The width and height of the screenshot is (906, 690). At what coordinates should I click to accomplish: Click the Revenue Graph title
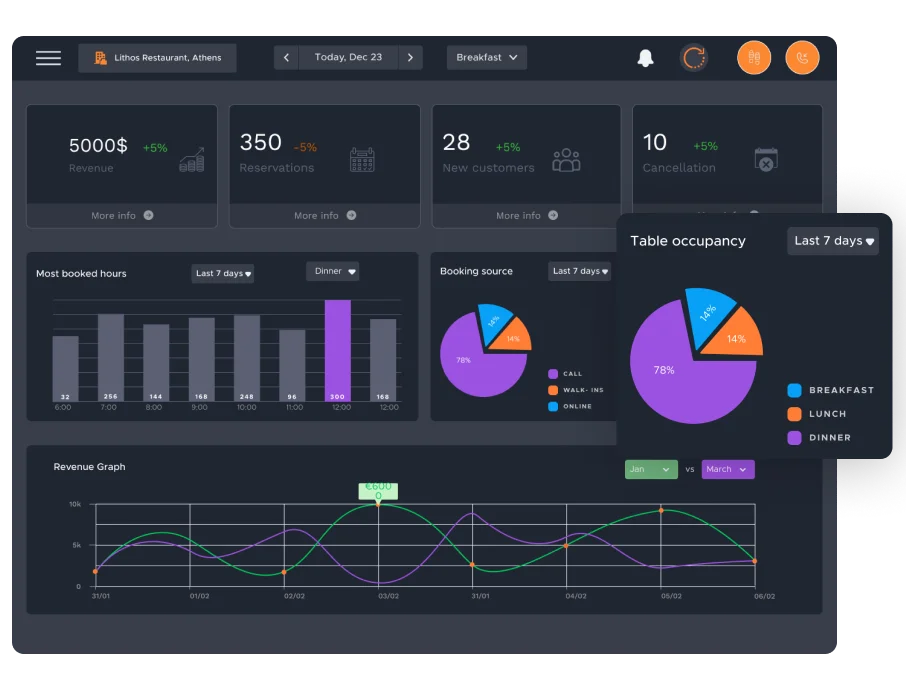90,466
